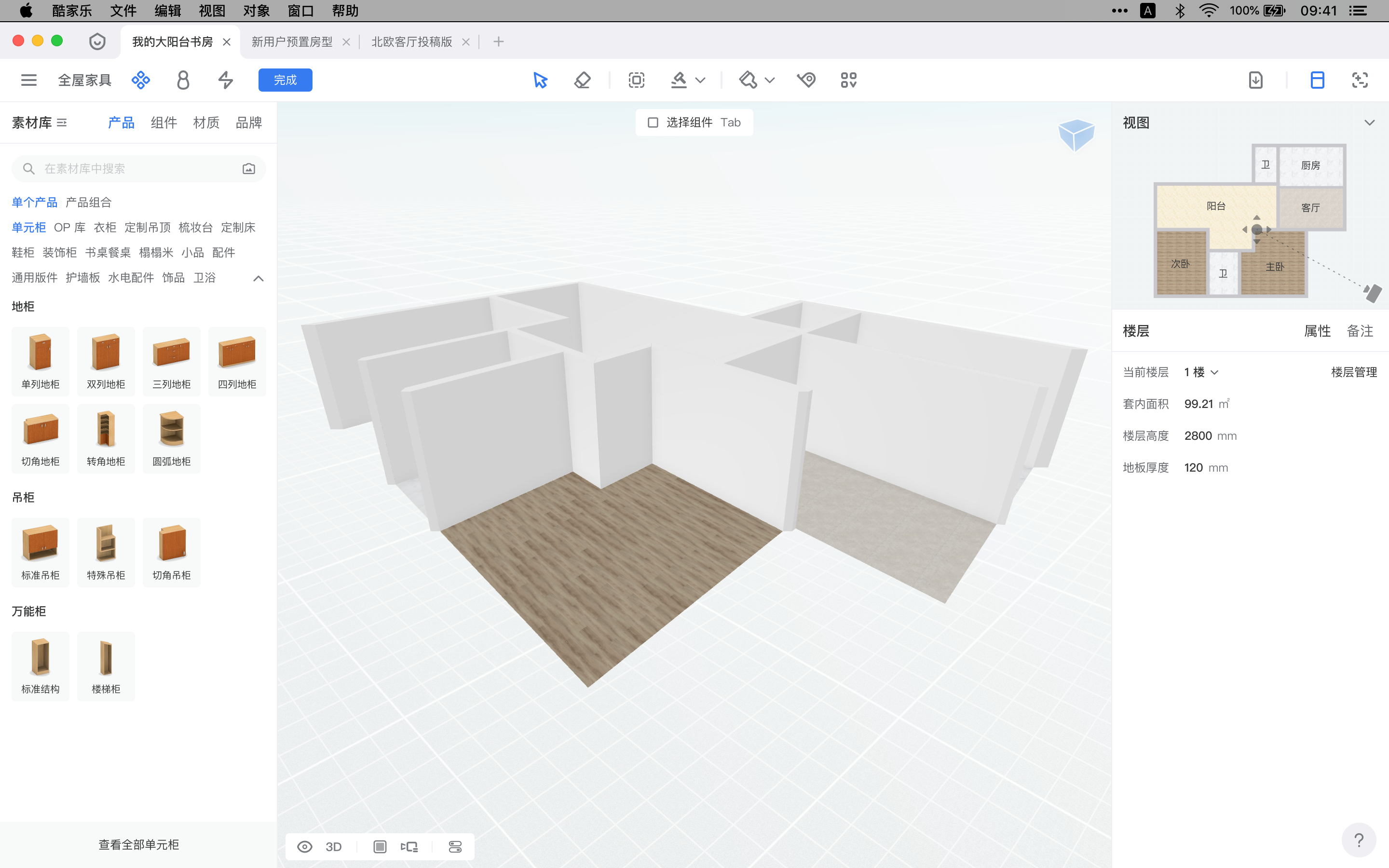Click the frame selection icon
The height and width of the screenshot is (868, 1389).
637,80
